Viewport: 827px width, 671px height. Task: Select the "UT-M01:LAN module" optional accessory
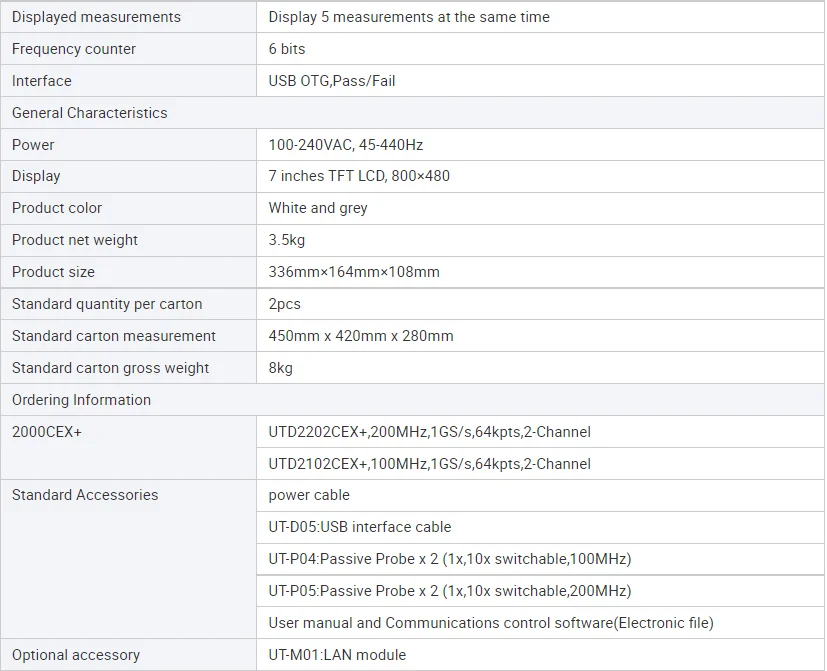337,655
